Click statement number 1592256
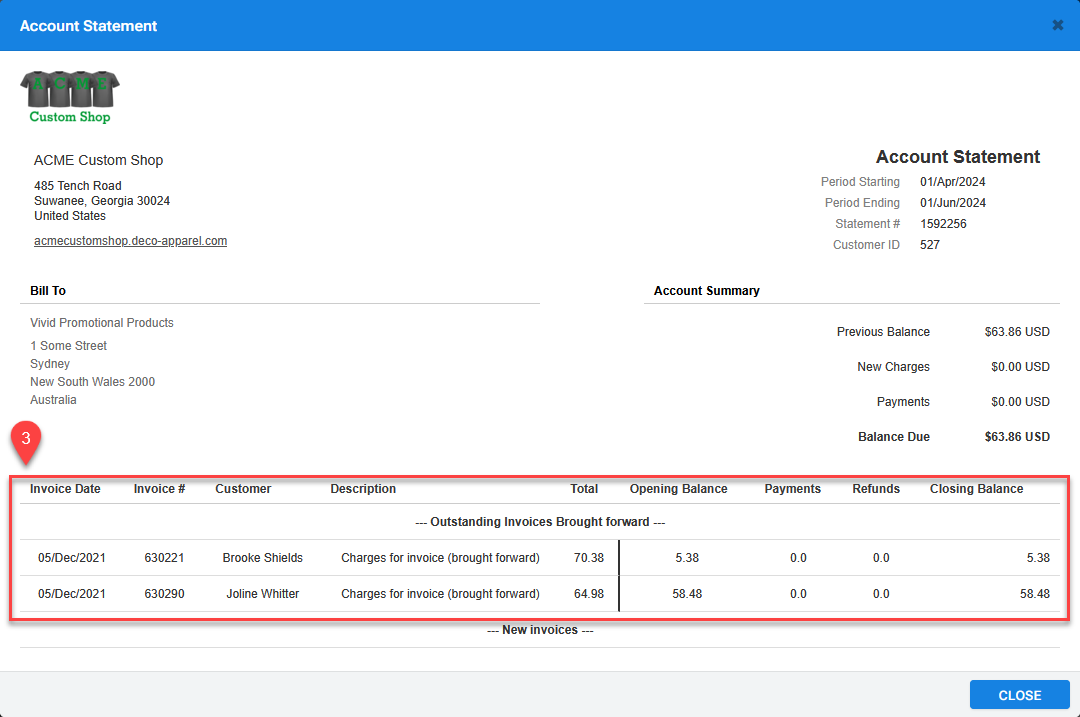 click(x=943, y=224)
